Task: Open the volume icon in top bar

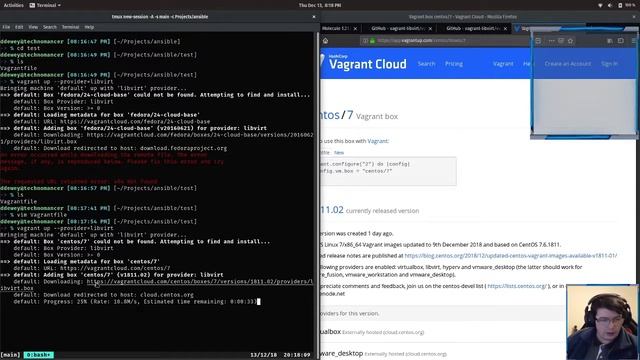Action: [x=610, y=5]
